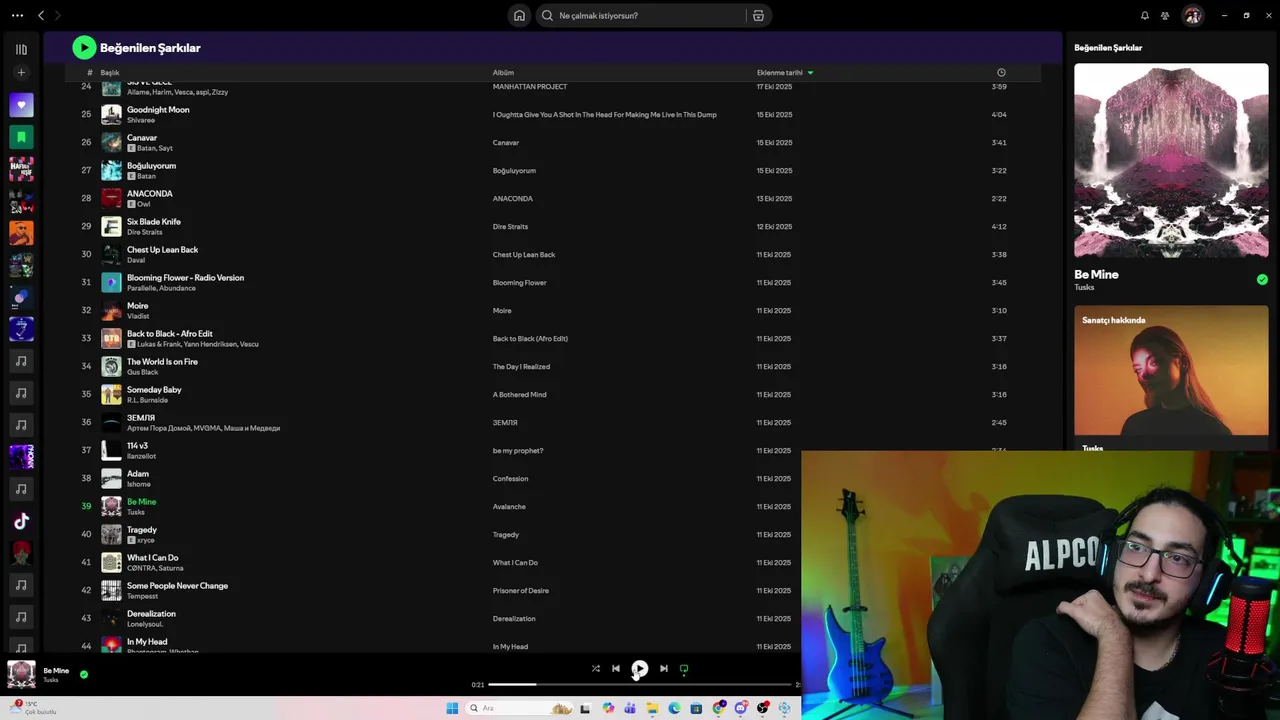The width and height of the screenshot is (1280, 720).
Task: Open artist link Shivaree
Action: [x=141, y=120]
